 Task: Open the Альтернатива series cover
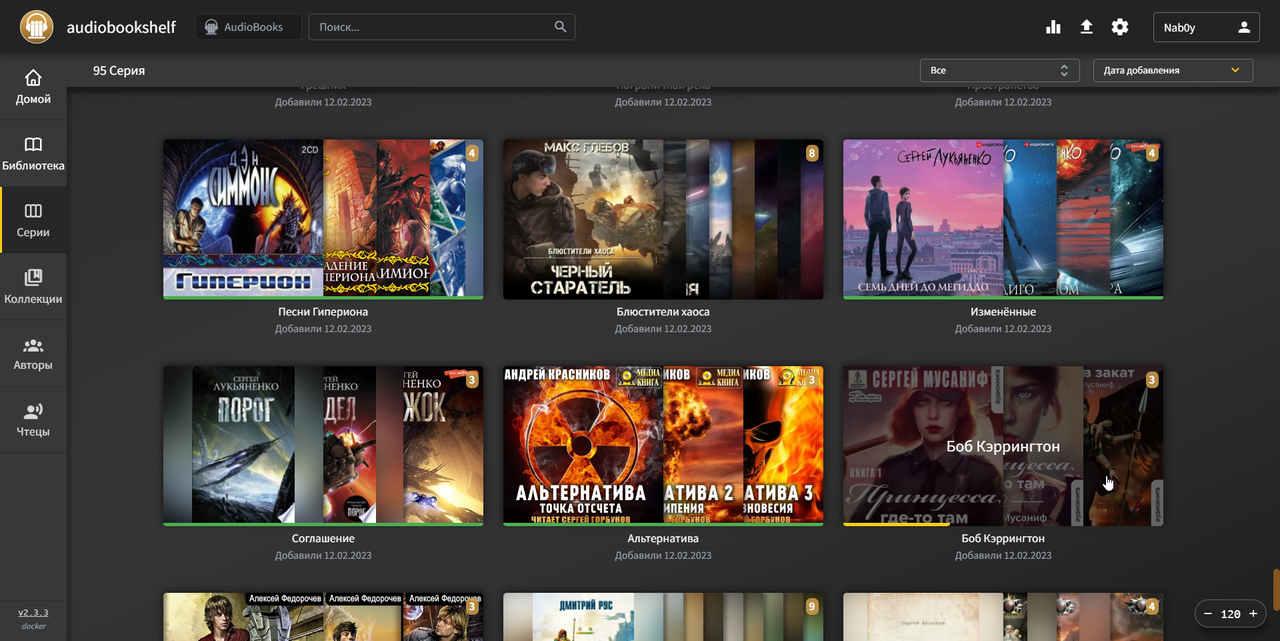663,445
